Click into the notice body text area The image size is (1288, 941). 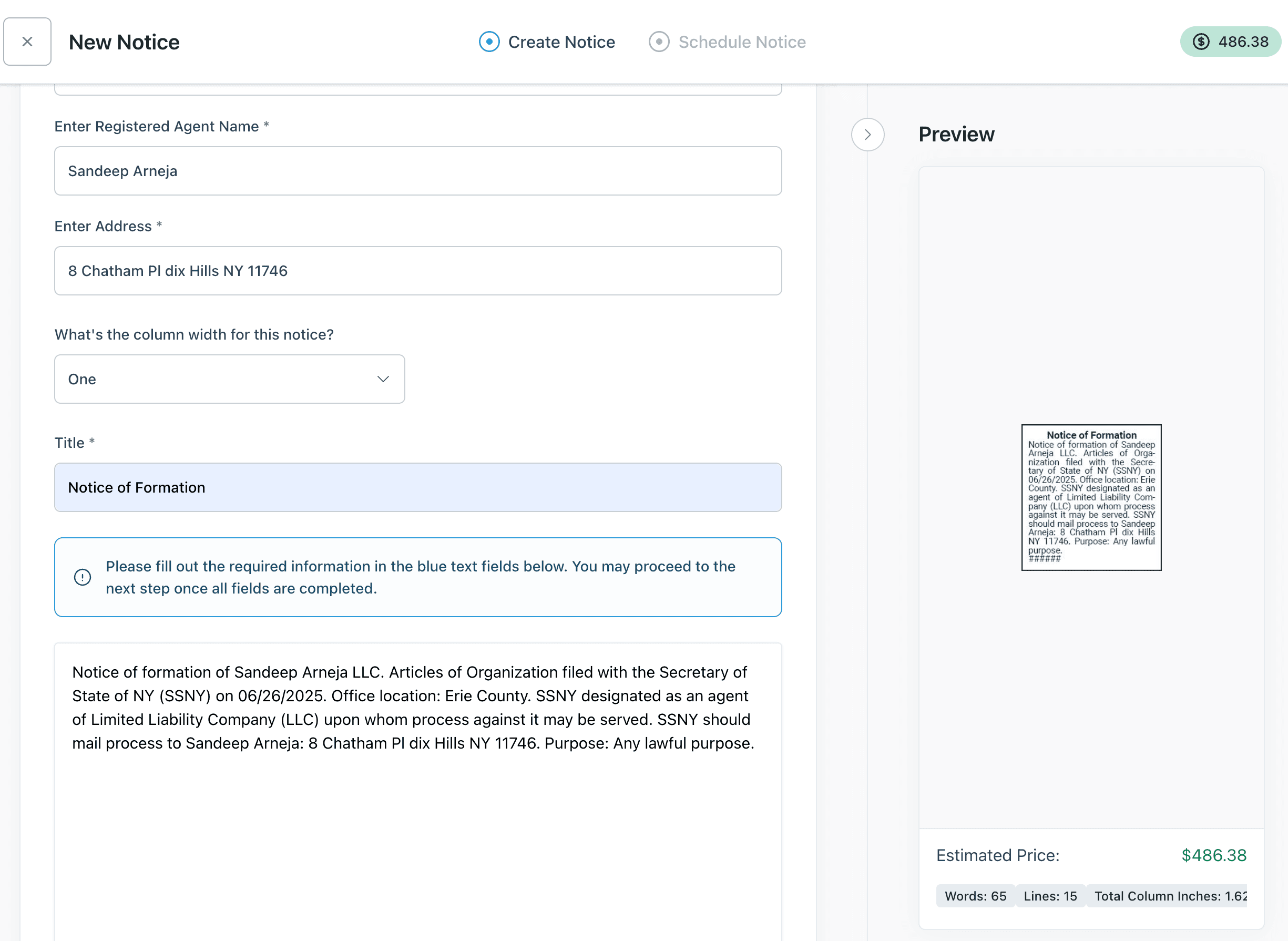(x=418, y=792)
